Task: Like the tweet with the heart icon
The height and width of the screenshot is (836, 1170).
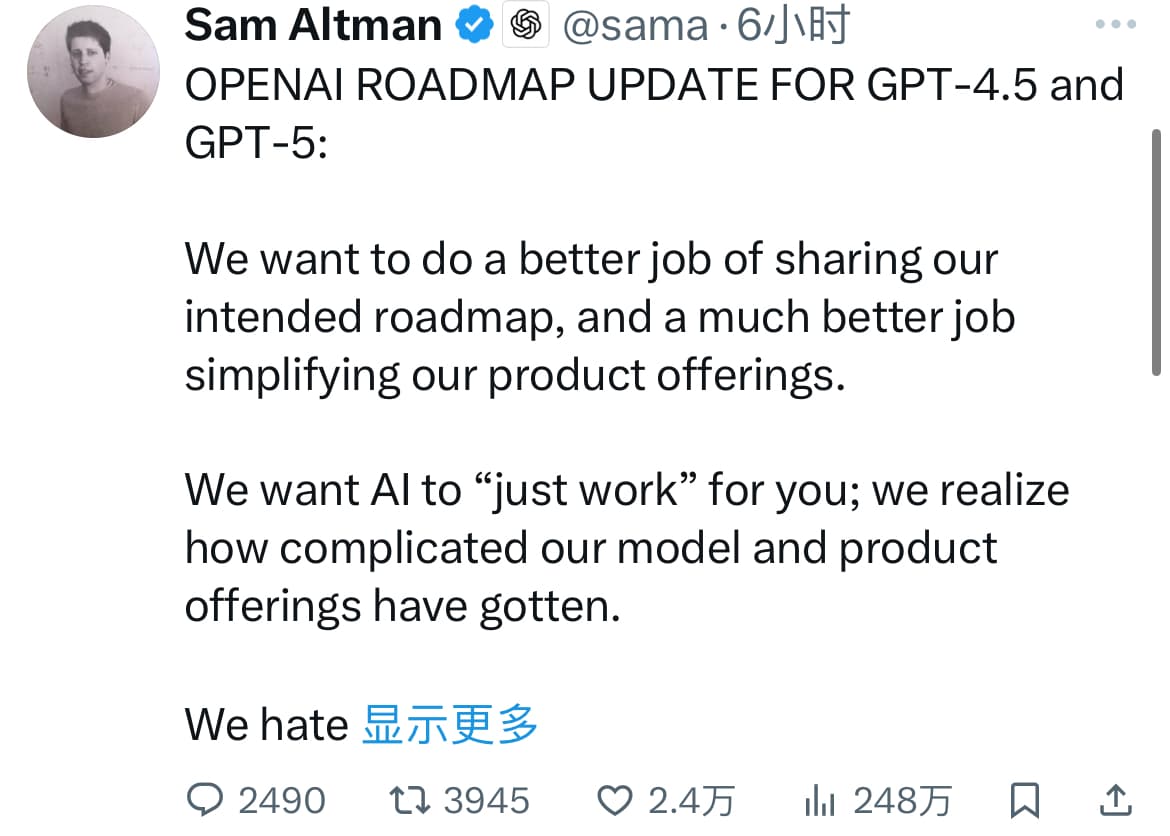Action: [x=617, y=798]
